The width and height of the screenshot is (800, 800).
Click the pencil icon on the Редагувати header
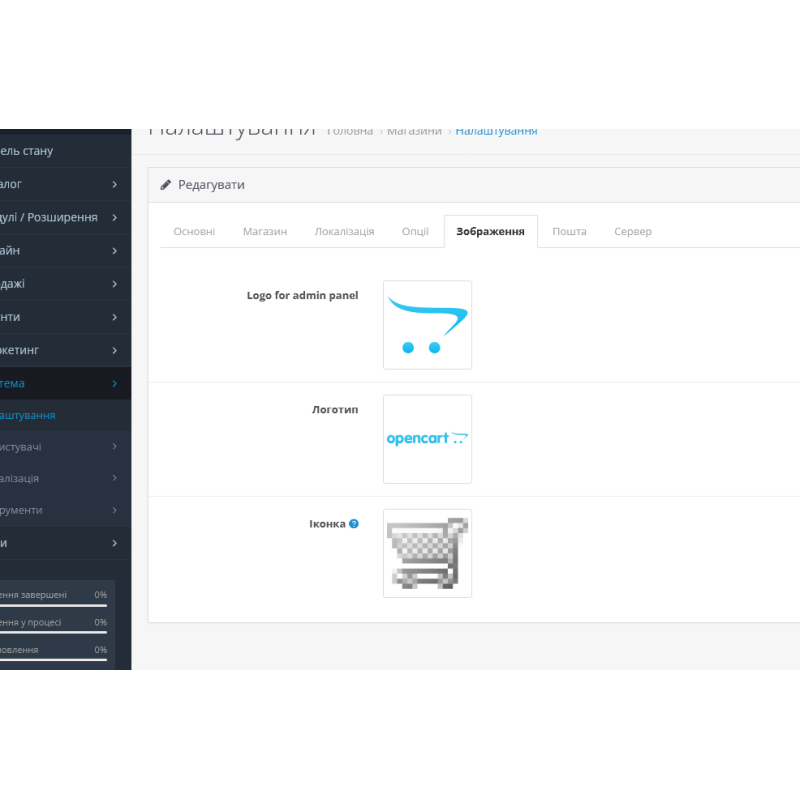click(x=165, y=184)
